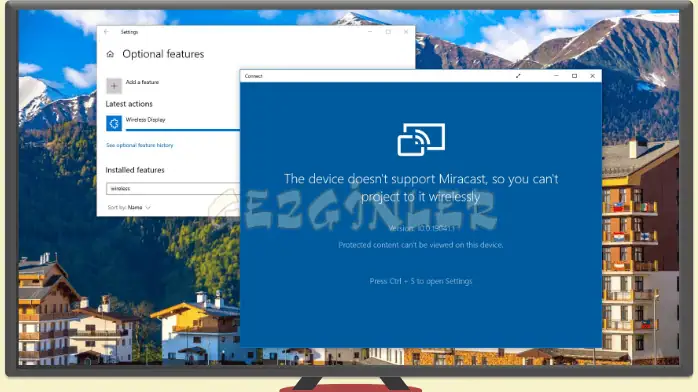Click the Miracast cast icon in Connect window
698x392 pixels.
[421, 139]
